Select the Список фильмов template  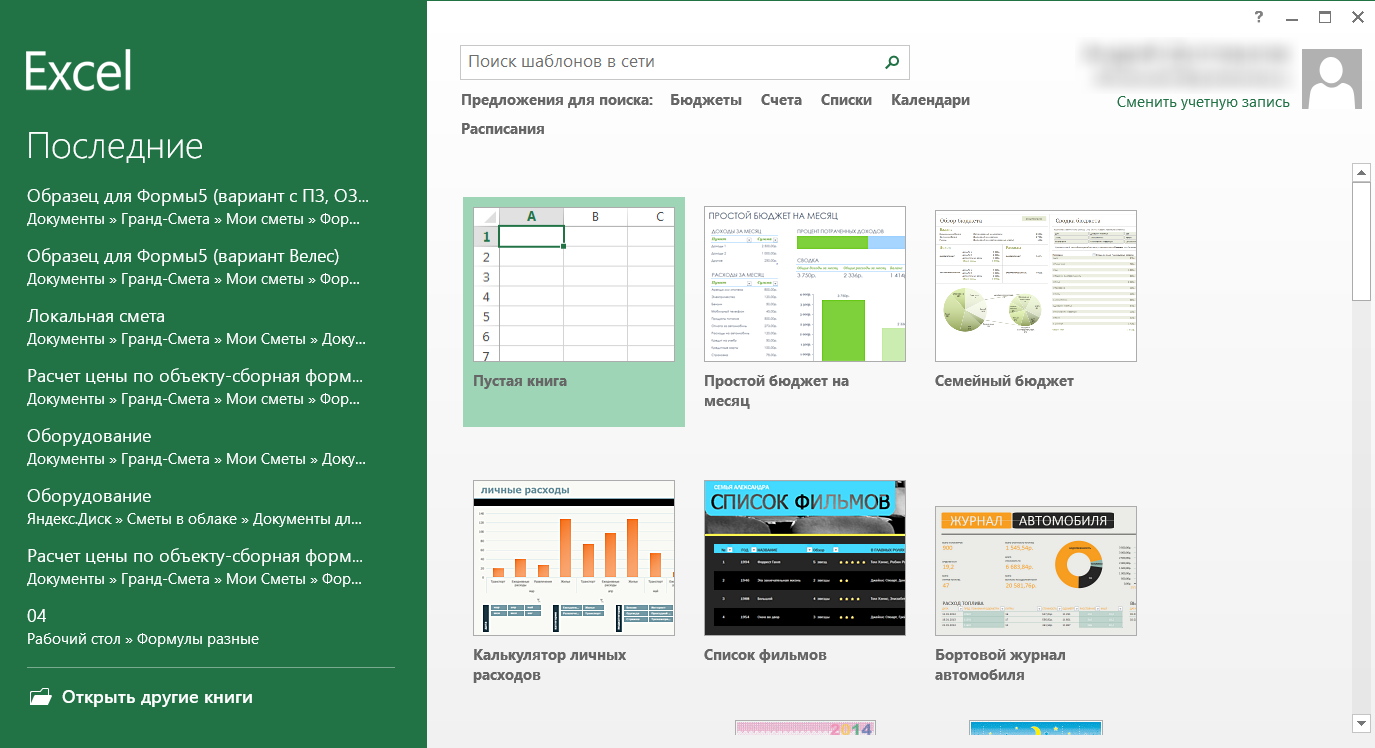tap(804, 558)
